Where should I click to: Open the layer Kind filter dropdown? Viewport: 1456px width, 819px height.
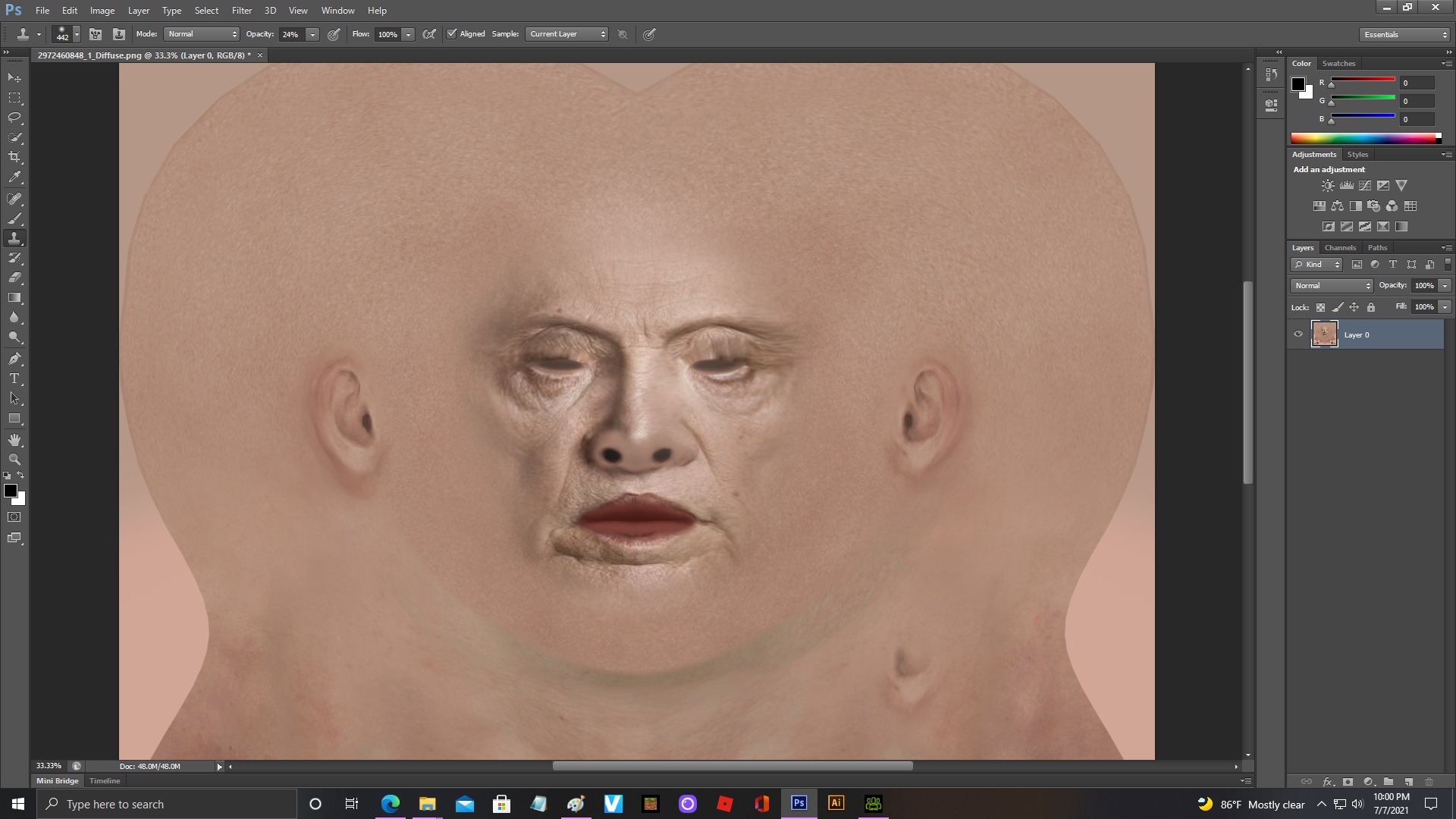(x=1317, y=265)
